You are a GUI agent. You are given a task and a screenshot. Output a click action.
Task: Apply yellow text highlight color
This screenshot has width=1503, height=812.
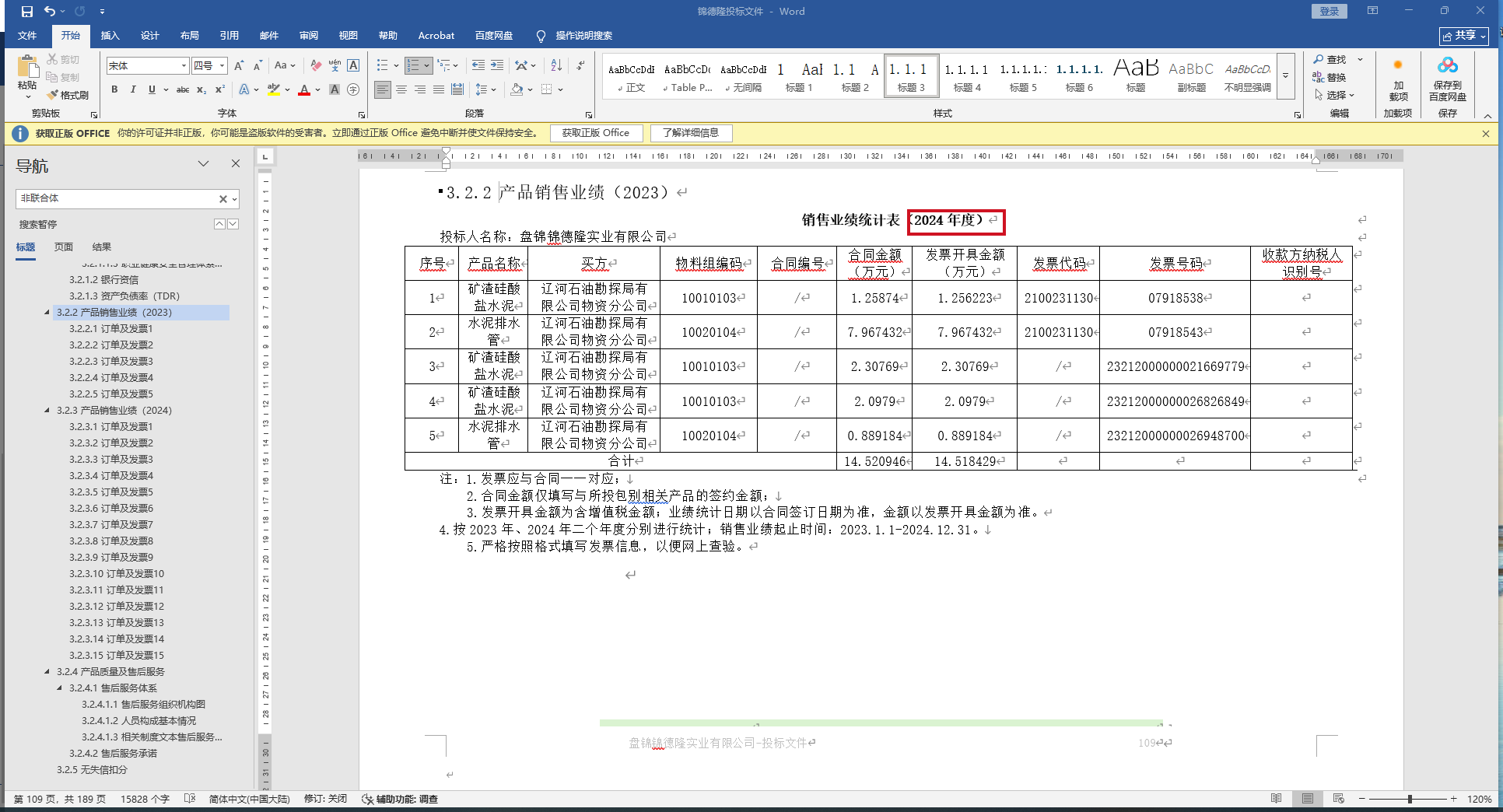coord(273,89)
